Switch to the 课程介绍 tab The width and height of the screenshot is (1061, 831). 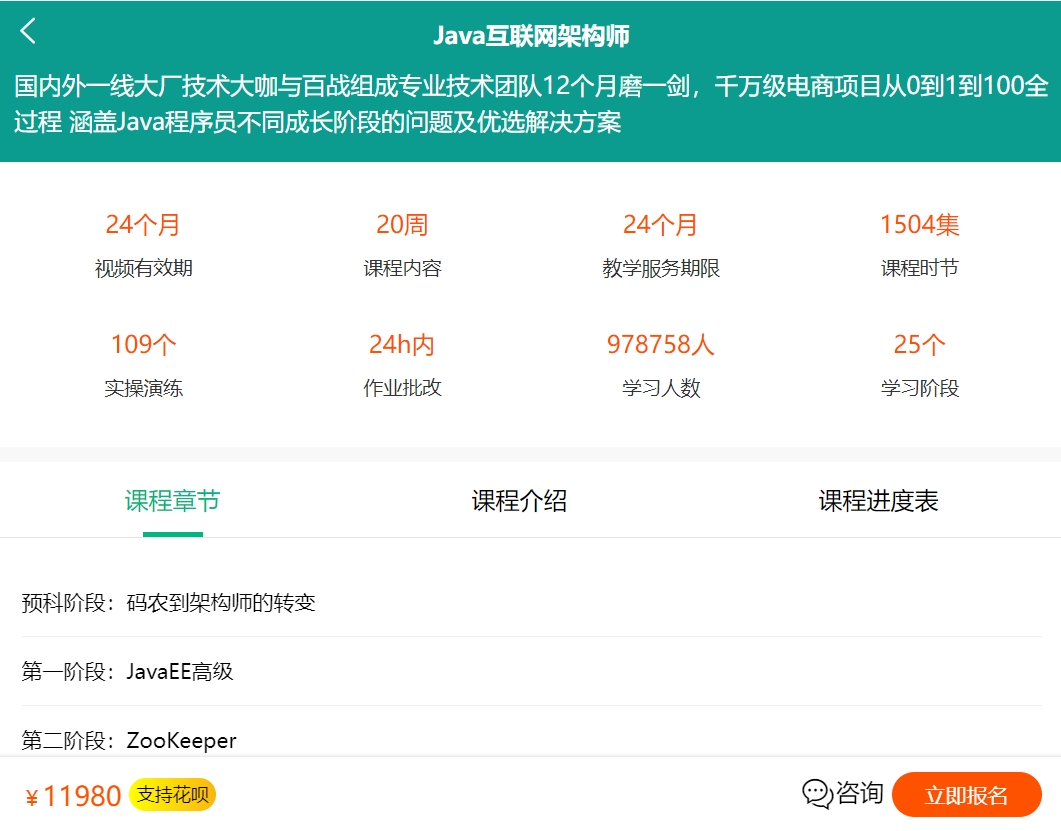pyautogui.click(x=521, y=501)
